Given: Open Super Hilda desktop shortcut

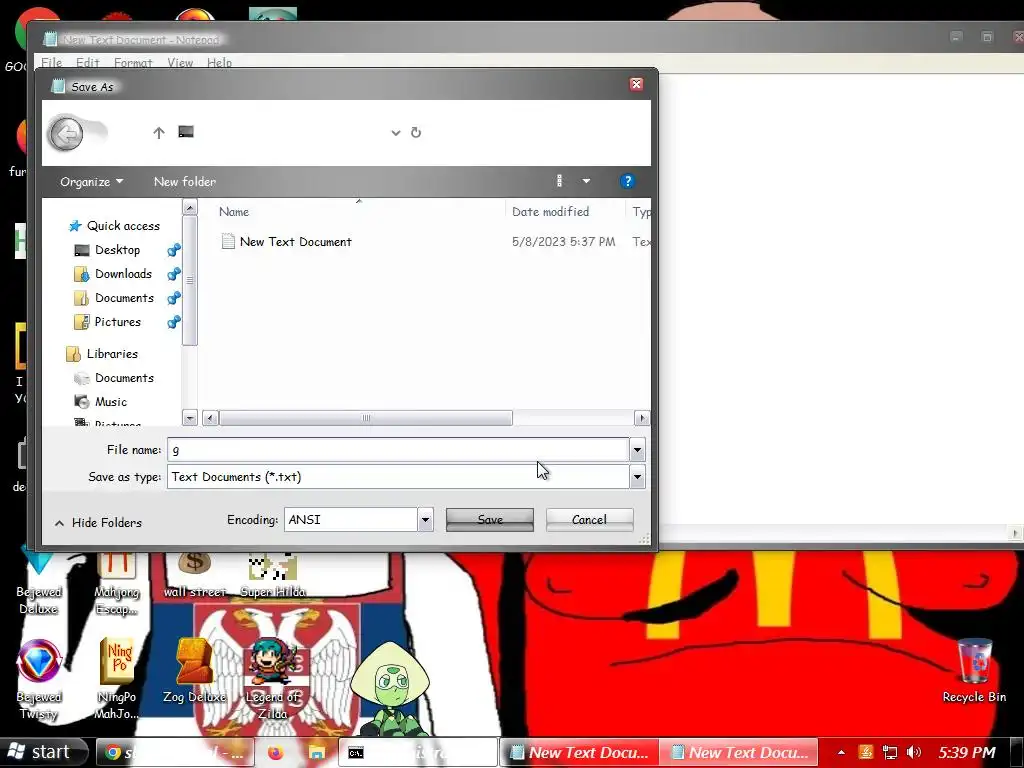Looking at the screenshot, I should (x=273, y=576).
